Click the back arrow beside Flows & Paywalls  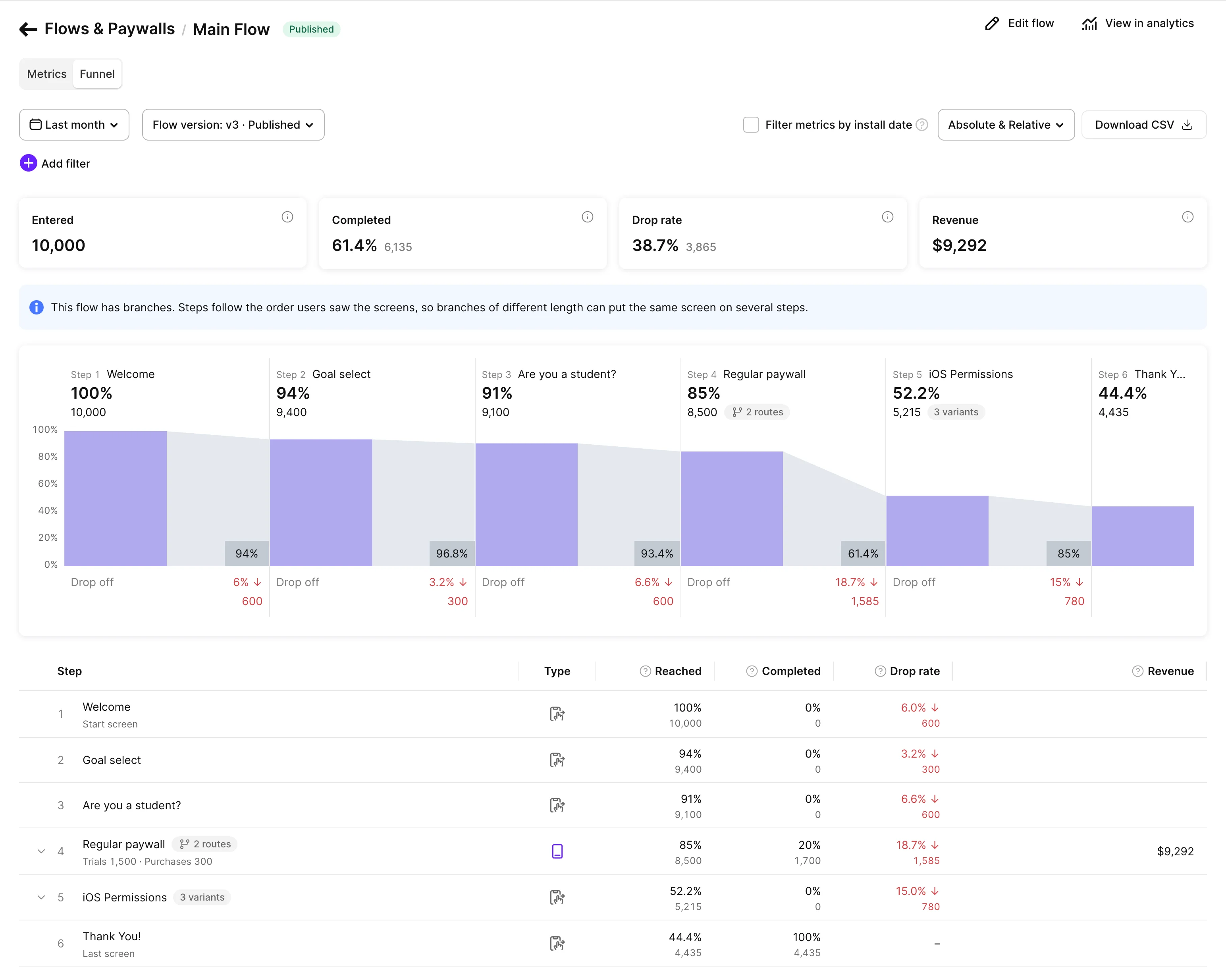tap(29, 29)
